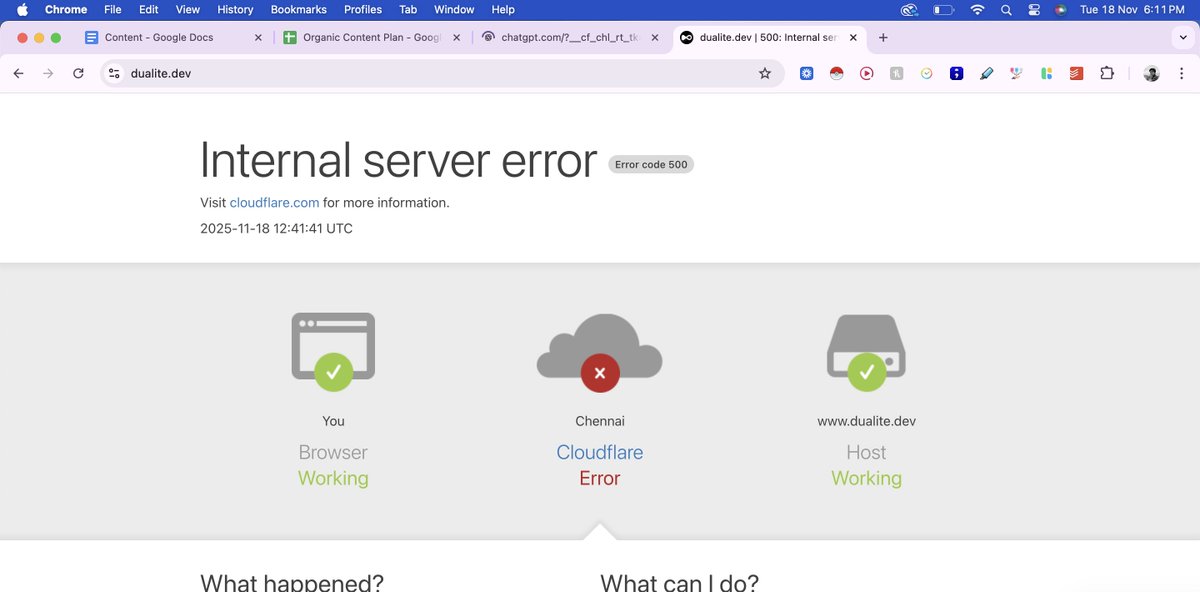Open the Bookmarks menu
Image resolution: width=1200 pixels, height=592 pixels.
[x=299, y=9]
